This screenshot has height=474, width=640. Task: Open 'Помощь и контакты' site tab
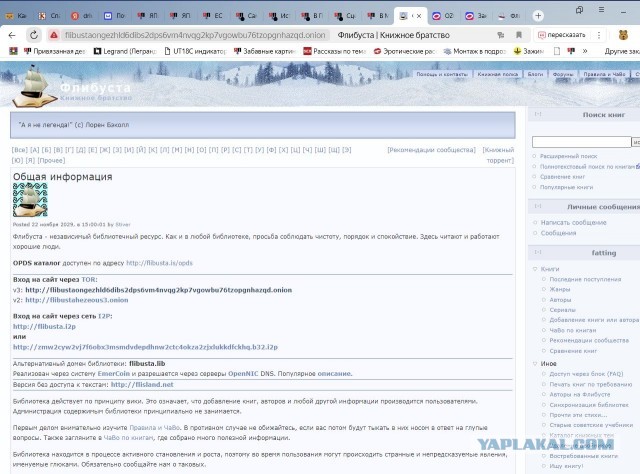pos(442,74)
